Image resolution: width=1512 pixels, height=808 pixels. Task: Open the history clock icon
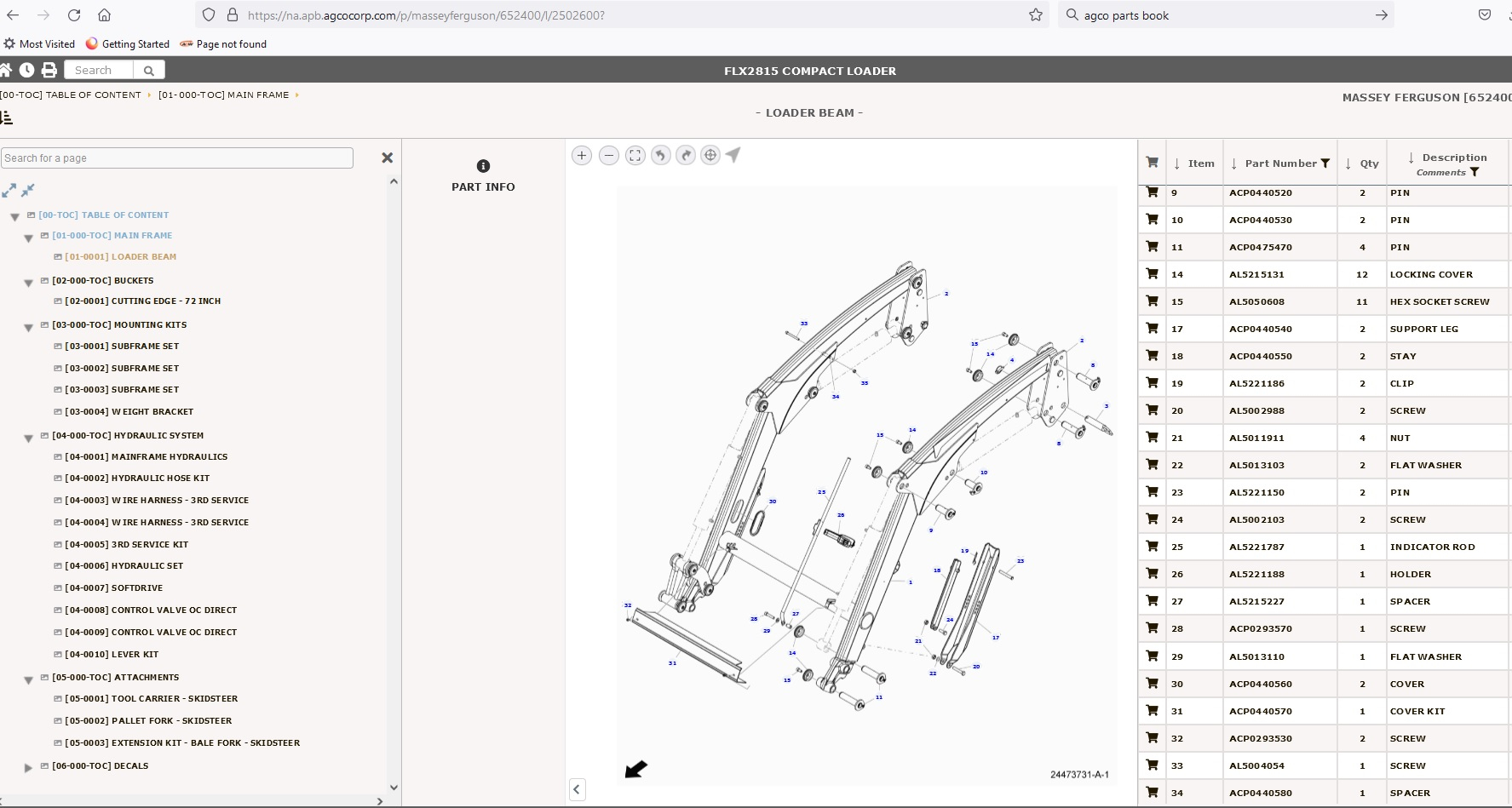[x=27, y=70]
